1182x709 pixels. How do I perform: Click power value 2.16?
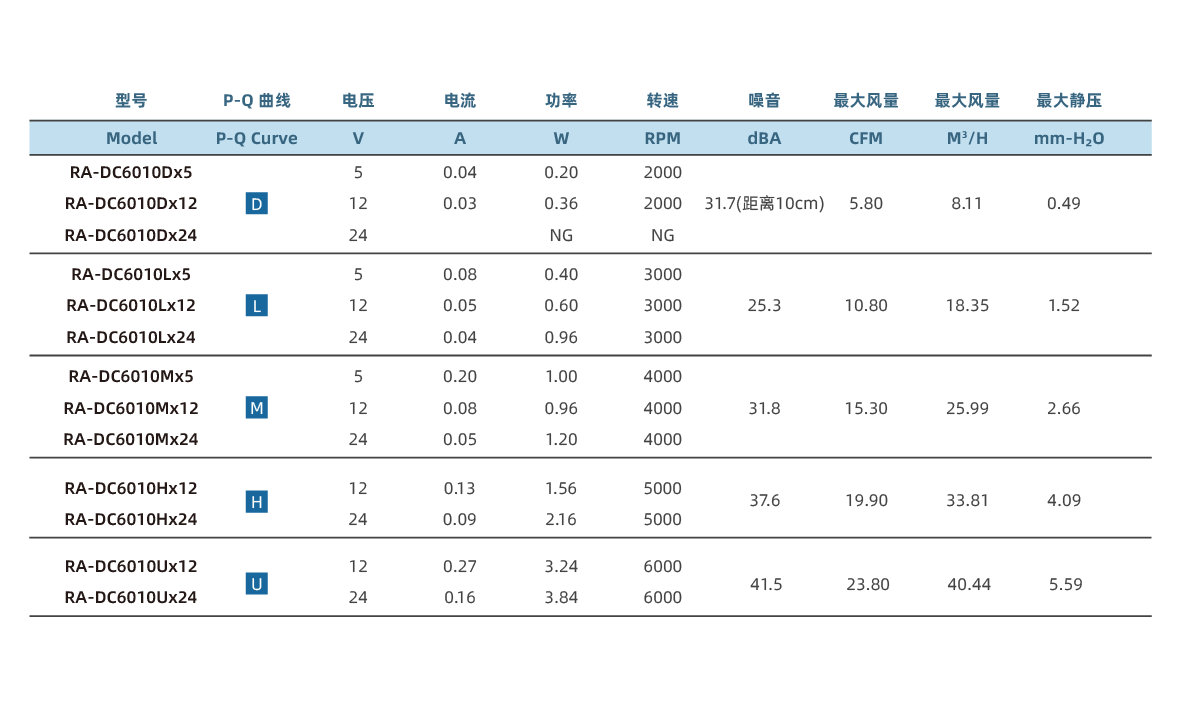point(561,520)
